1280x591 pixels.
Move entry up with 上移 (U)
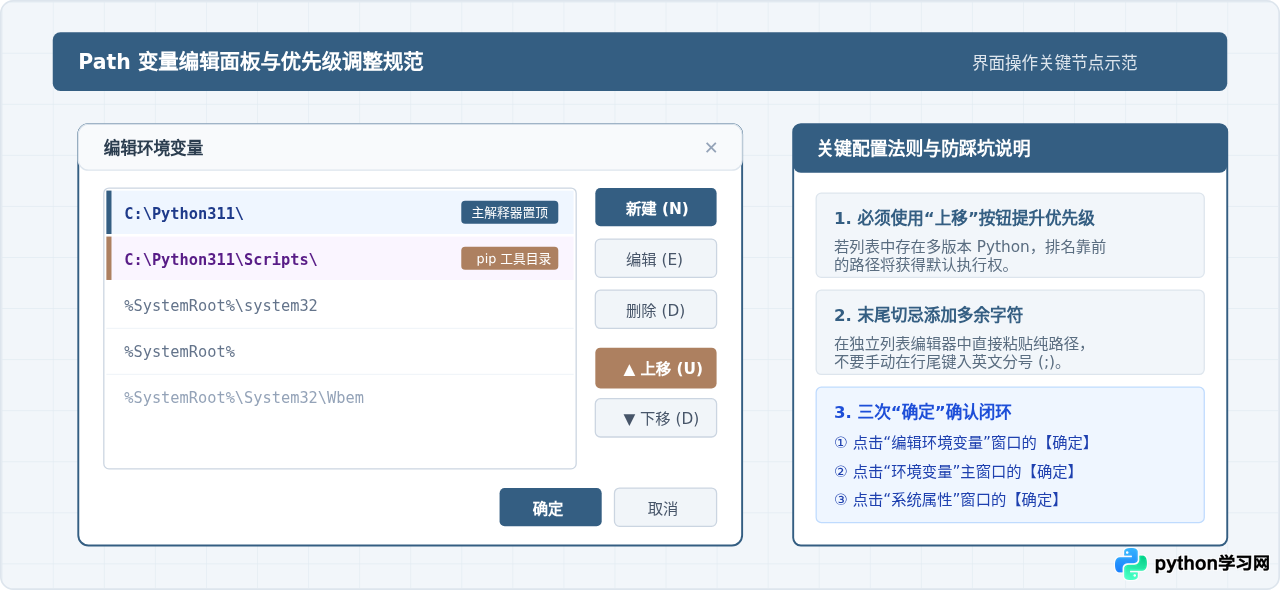[656, 368]
